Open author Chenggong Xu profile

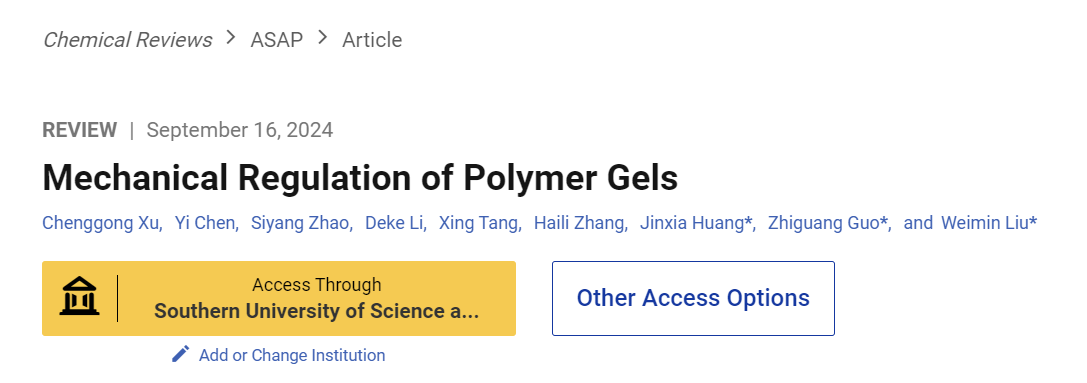point(101,223)
